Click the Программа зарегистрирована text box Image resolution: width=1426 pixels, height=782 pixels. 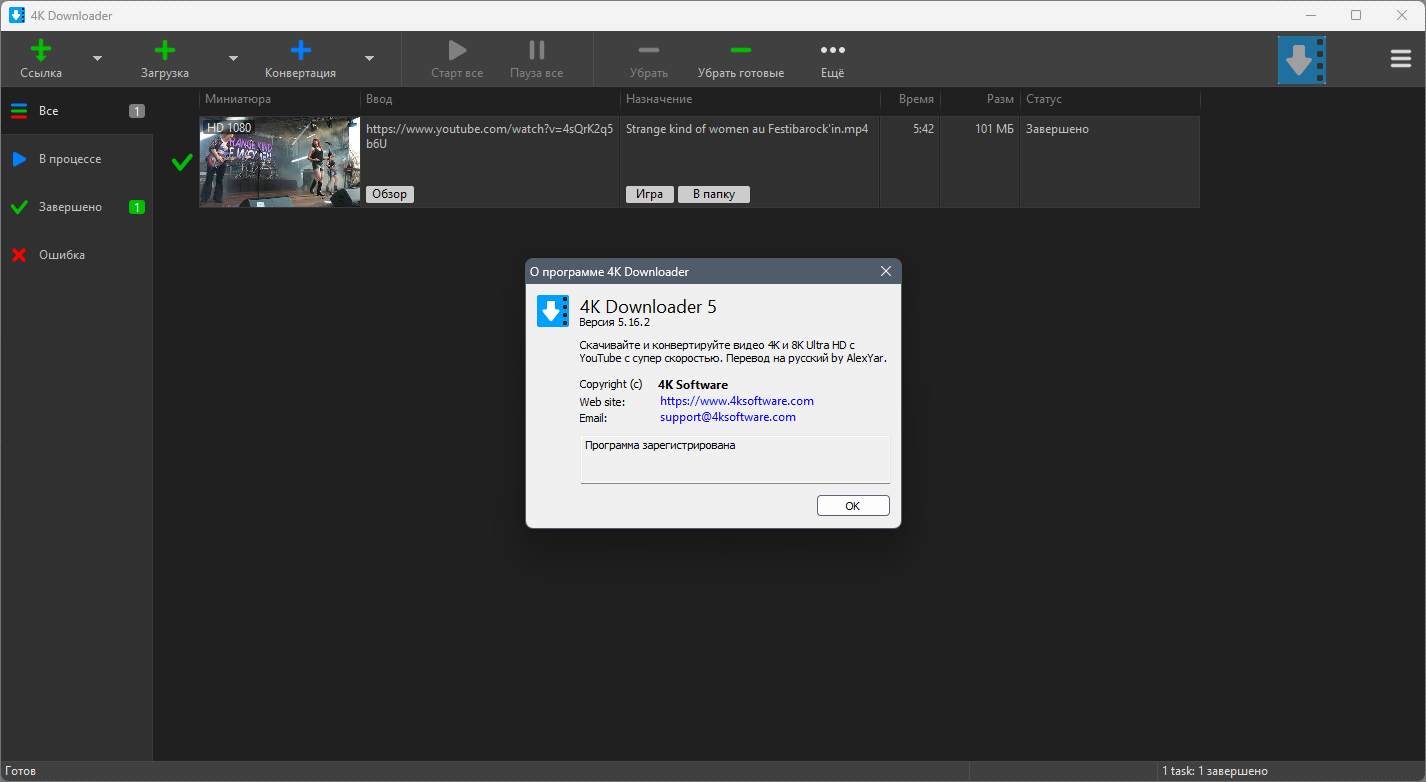click(735, 460)
